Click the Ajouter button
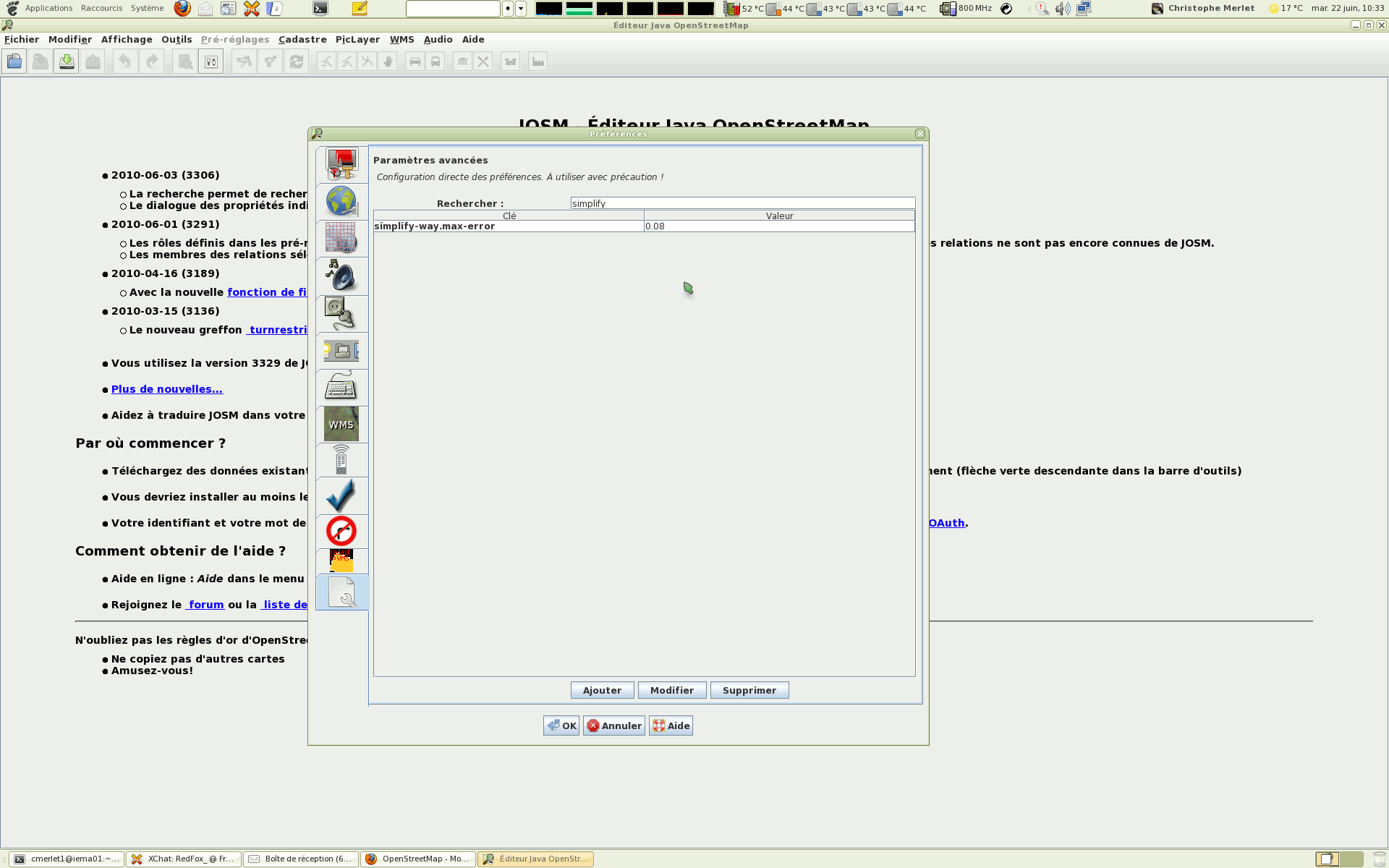 pos(602,690)
